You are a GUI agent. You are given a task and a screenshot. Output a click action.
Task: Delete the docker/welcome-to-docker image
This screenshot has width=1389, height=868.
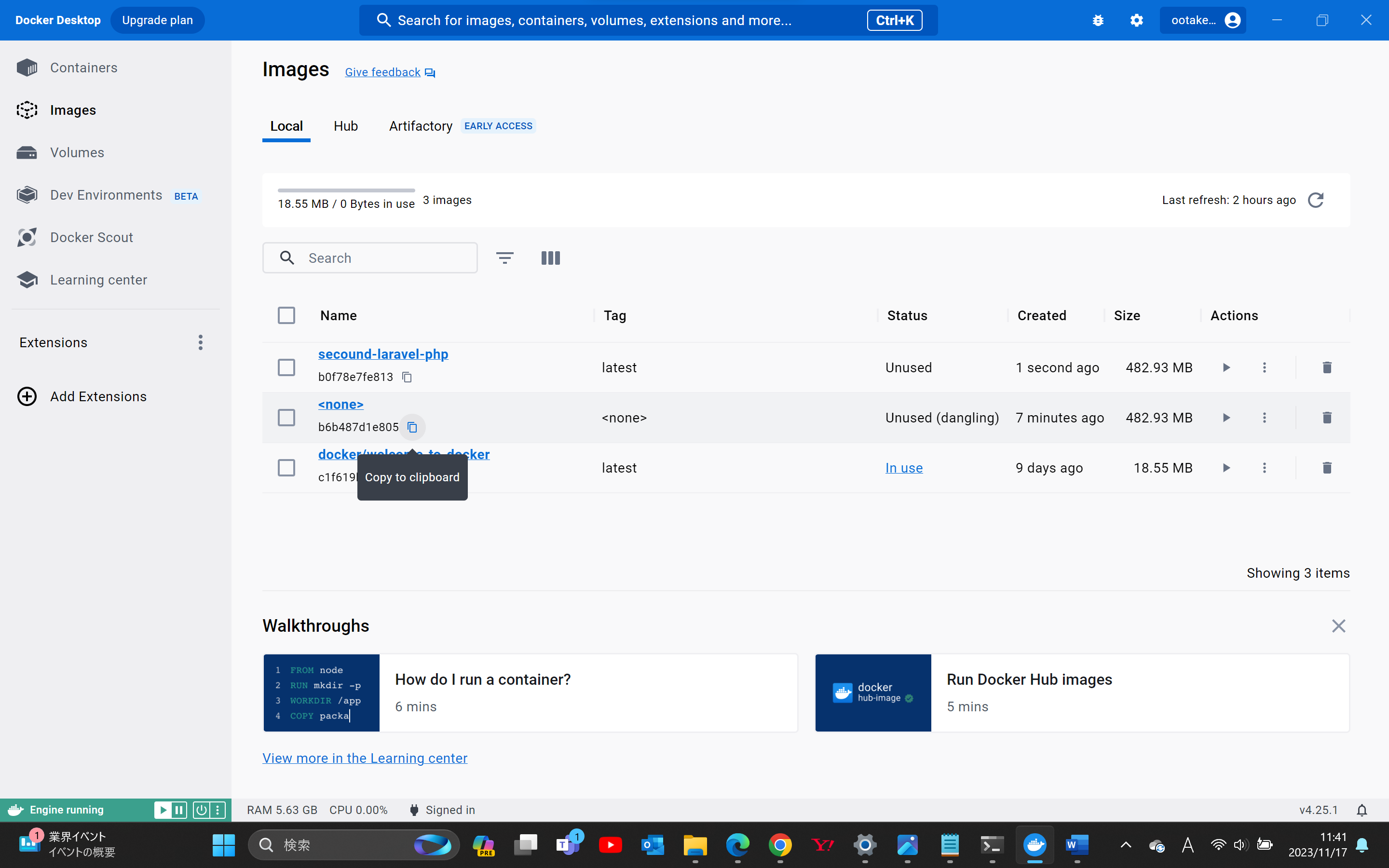click(1326, 468)
